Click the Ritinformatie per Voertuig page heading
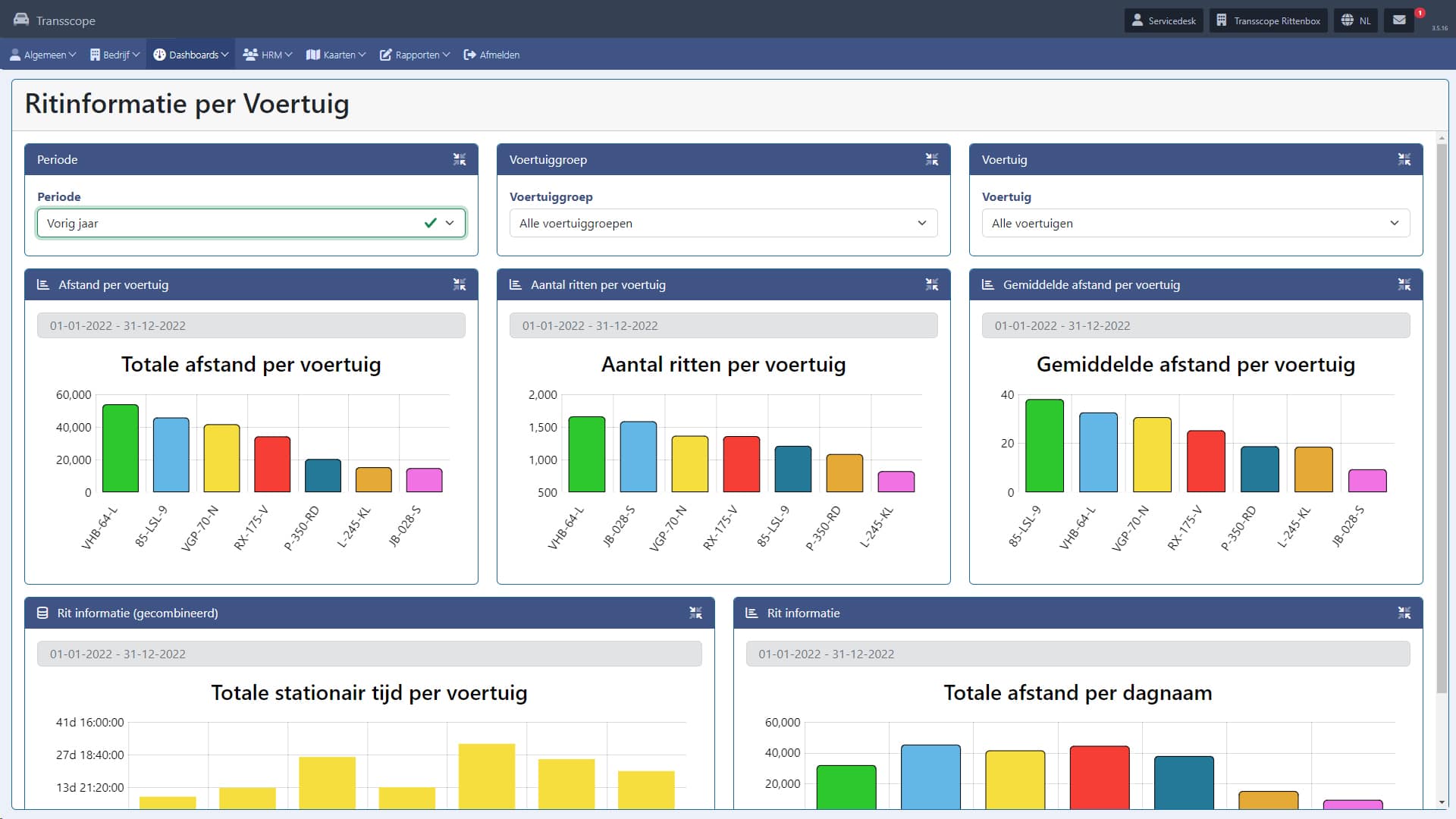The width and height of the screenshot is (1456, 819). click(x=187, y=104)
